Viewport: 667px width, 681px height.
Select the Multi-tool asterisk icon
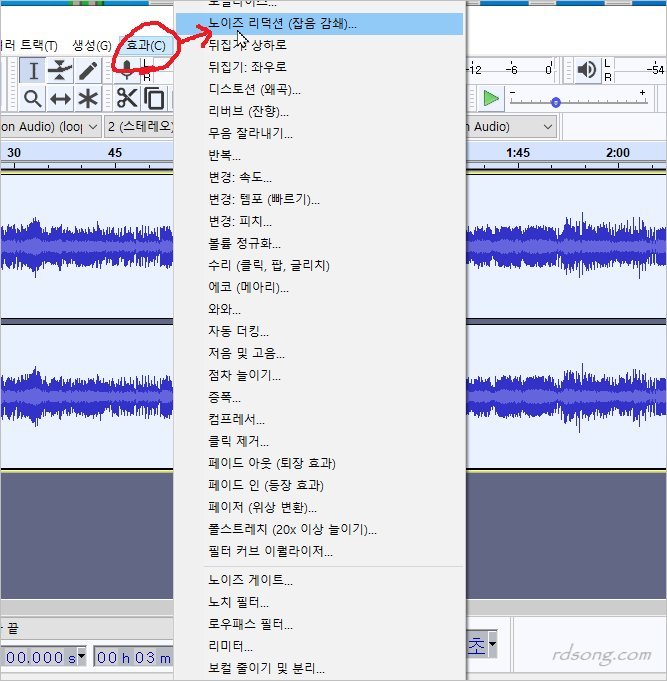[x=89, y=98]
